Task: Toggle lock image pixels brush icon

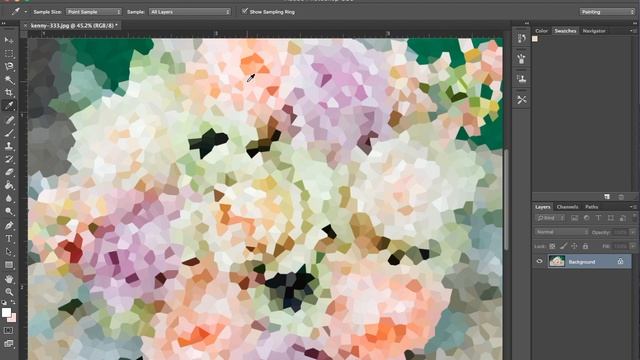Action: point(563,246)
